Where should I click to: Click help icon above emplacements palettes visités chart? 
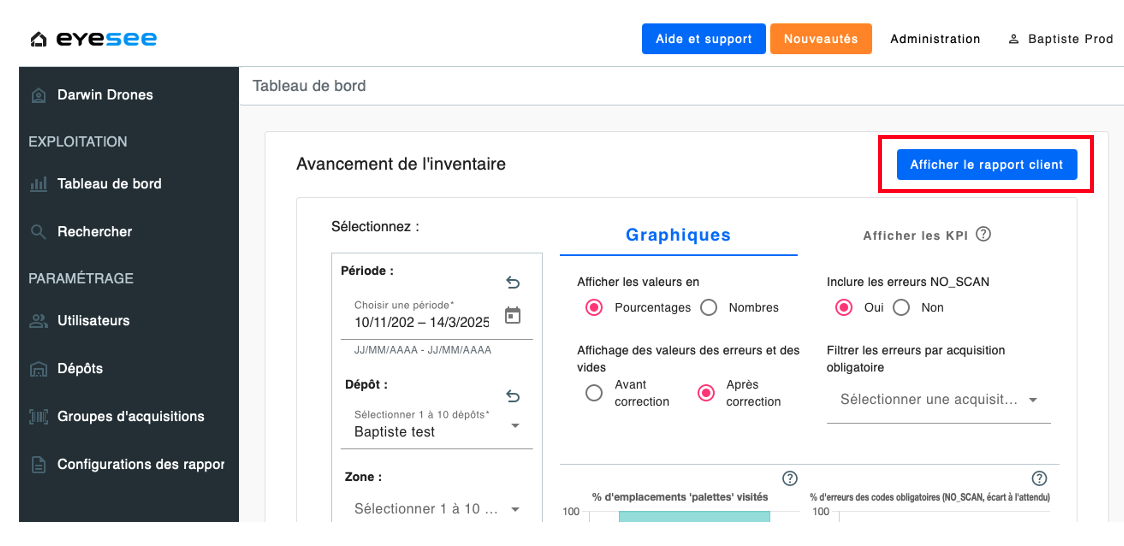(x=790, y=479)
